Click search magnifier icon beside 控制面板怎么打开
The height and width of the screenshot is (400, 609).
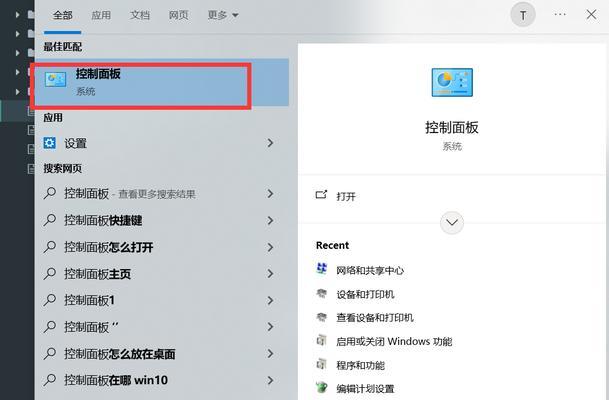point(50,247)
